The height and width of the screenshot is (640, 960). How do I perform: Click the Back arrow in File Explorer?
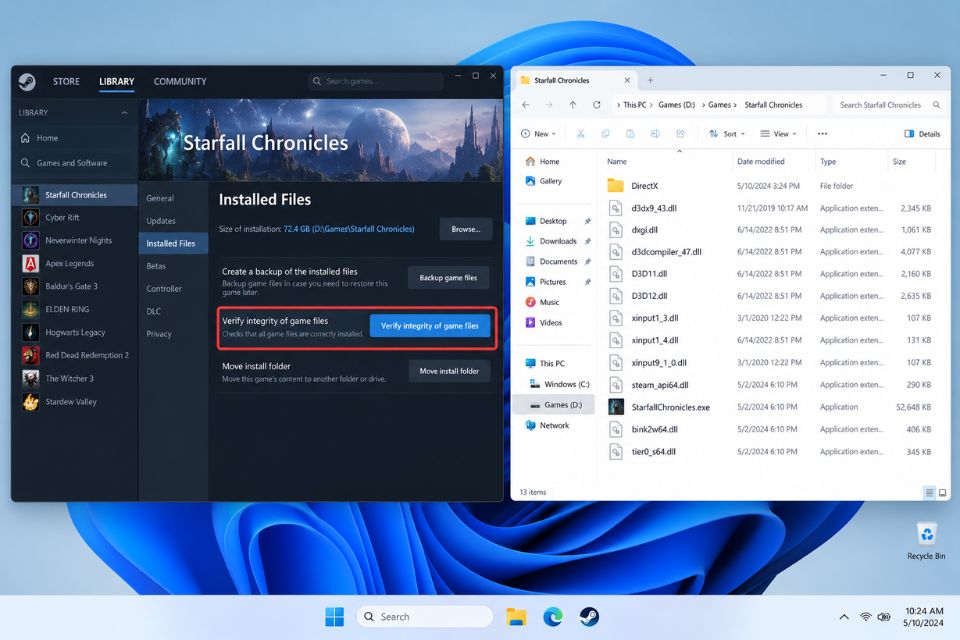pos(526,105)
